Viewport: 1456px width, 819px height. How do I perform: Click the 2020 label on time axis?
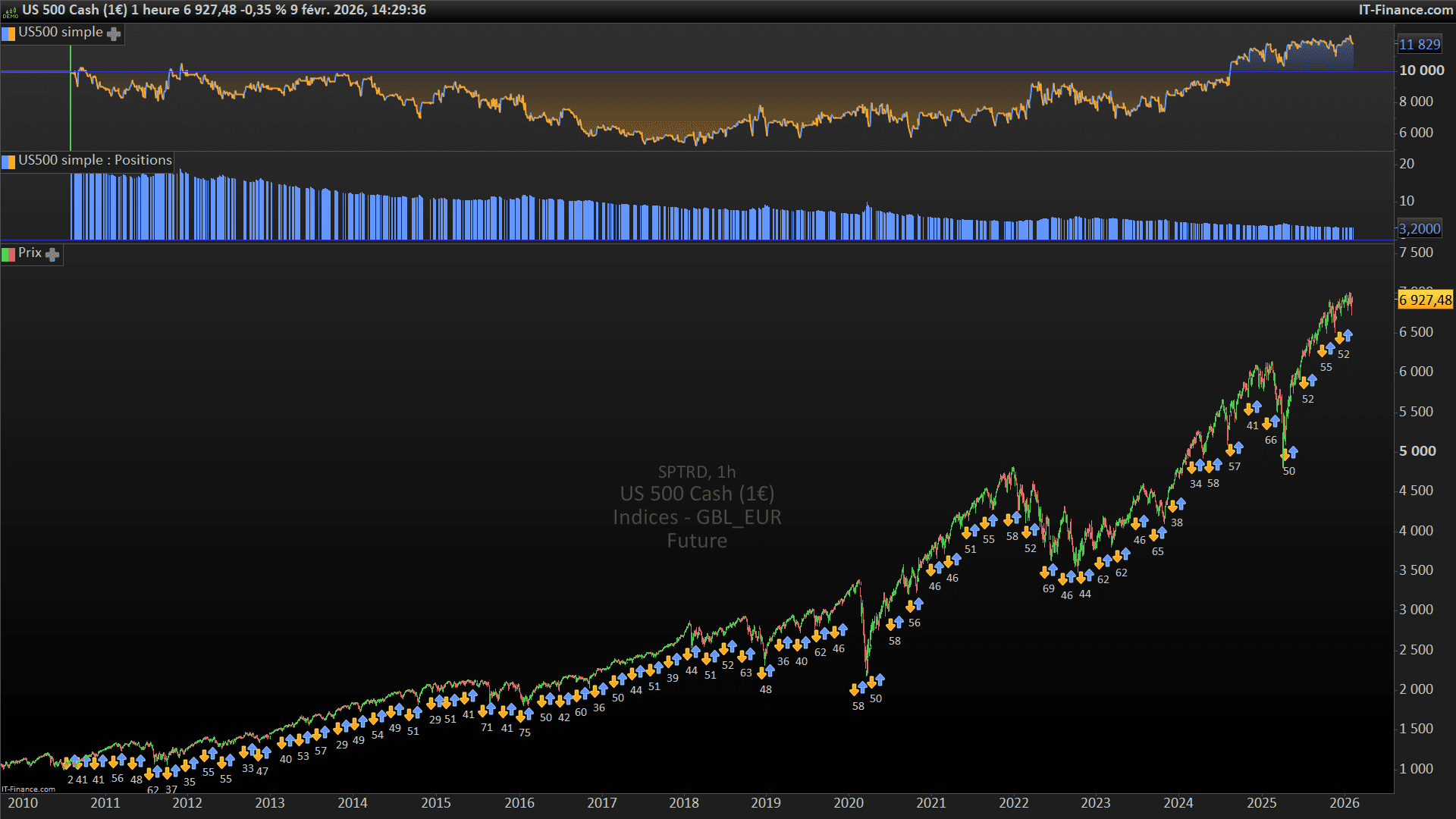point(848,803)
